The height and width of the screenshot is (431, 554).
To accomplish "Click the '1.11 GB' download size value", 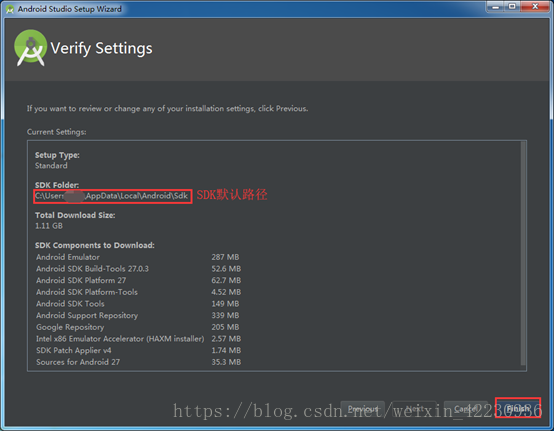I will (49, 226).
